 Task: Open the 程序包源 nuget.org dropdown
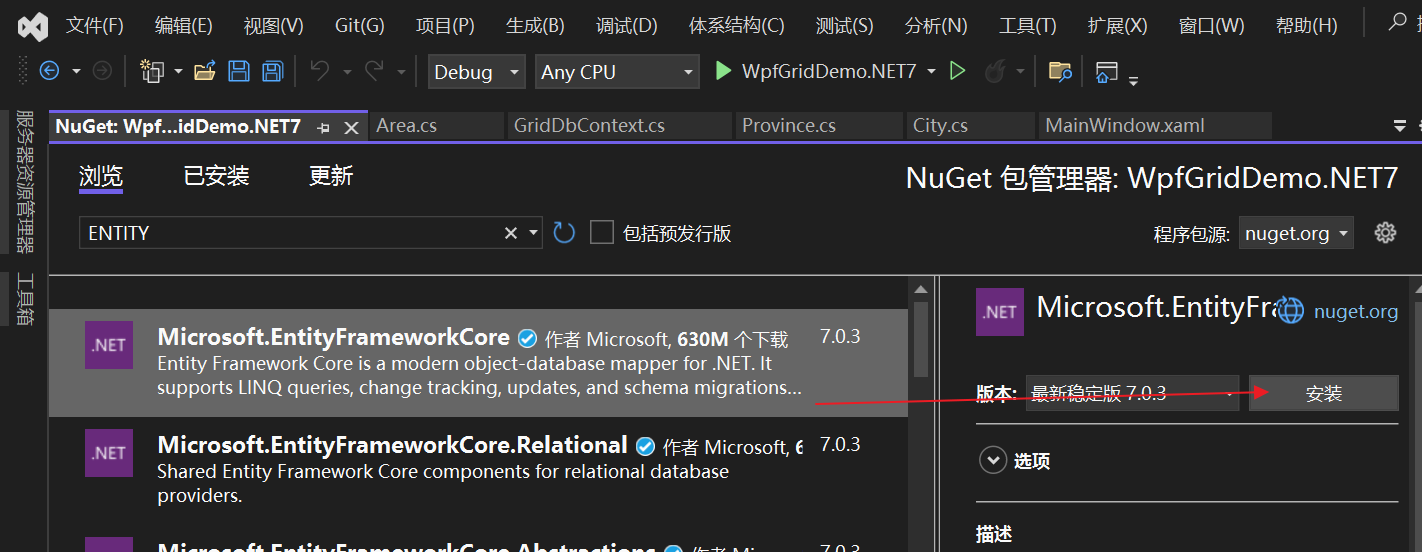[x=1296, y=233]
